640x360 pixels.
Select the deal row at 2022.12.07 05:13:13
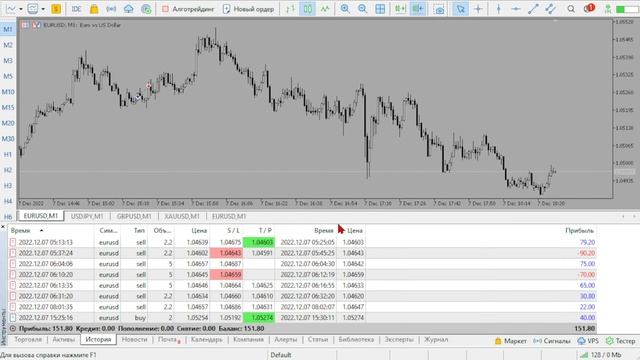pyautogui.click(x=302, y=242)
